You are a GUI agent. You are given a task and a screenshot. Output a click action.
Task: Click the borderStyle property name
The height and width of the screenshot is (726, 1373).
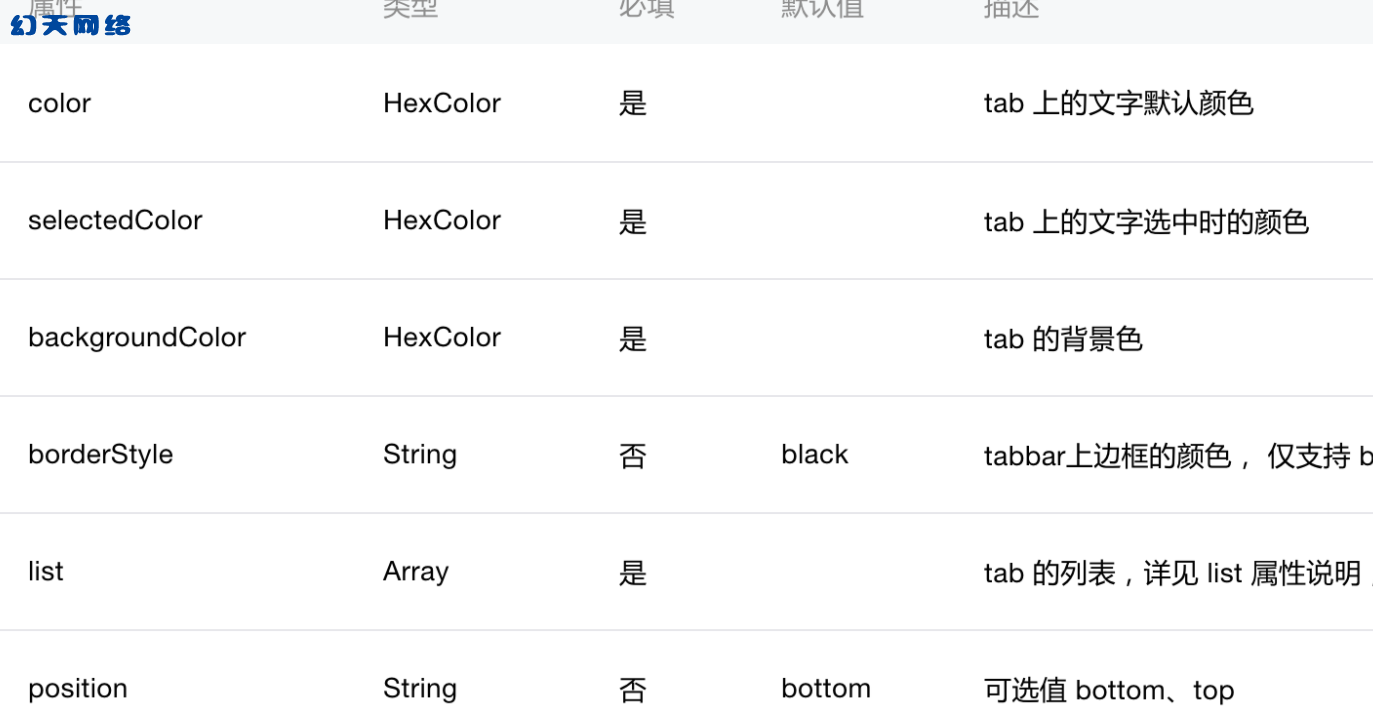pos(100,455)
